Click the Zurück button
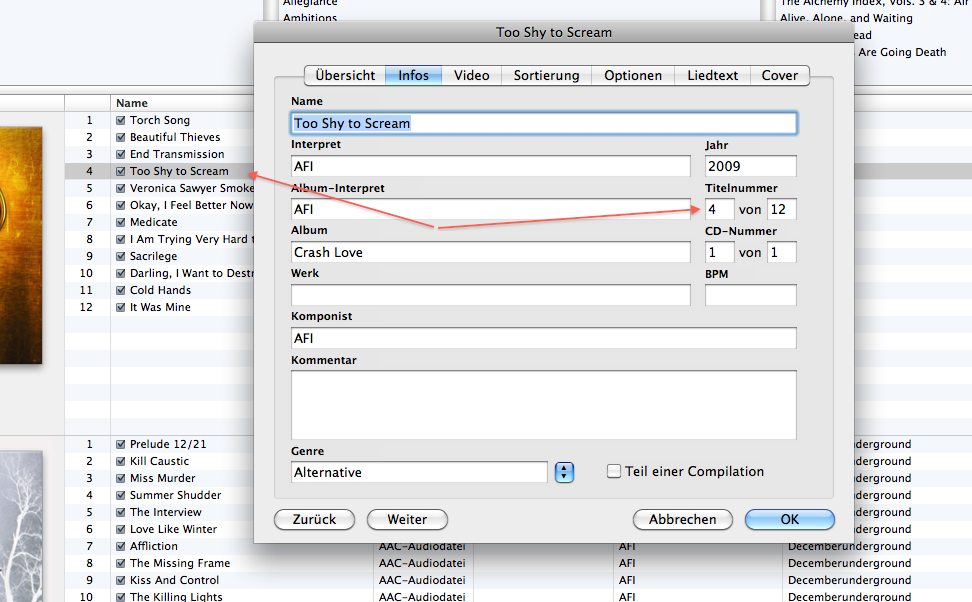 [314, 520]
